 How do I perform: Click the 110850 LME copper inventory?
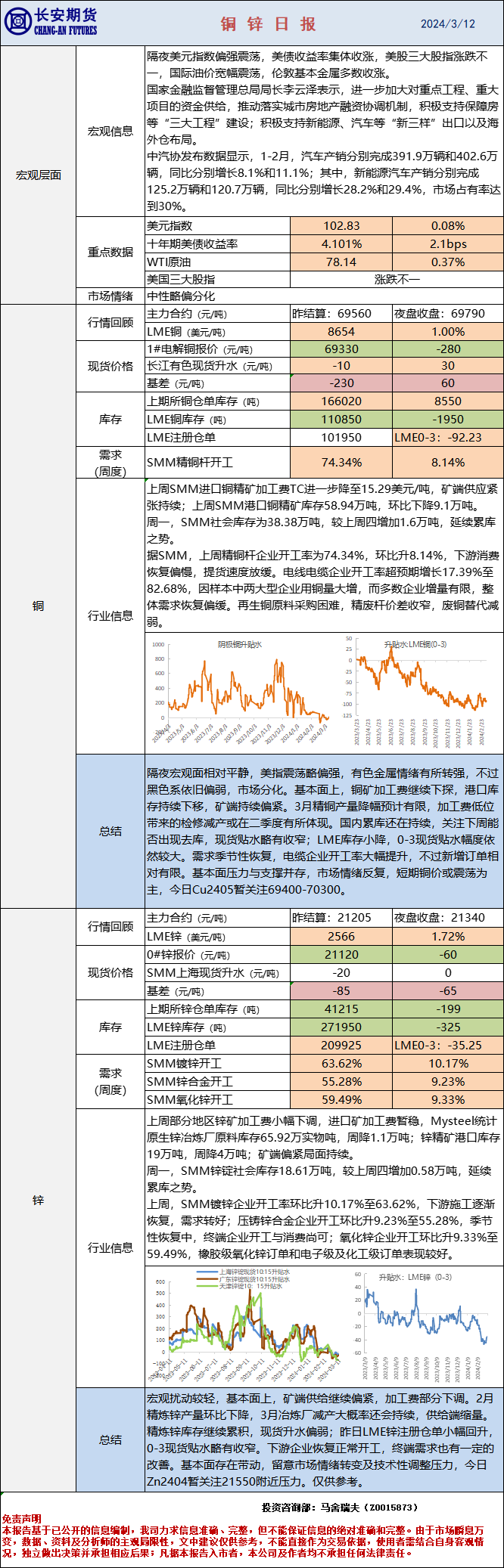[x=341, y=419]
